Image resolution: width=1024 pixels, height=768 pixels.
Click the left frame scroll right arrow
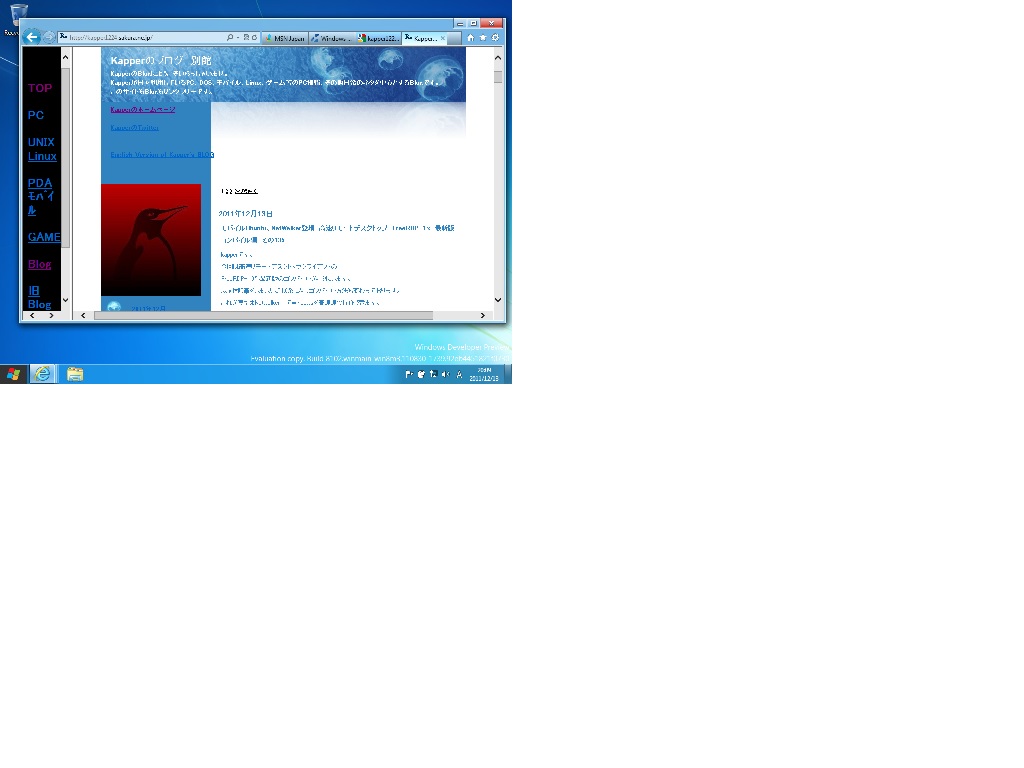[51, 315]
